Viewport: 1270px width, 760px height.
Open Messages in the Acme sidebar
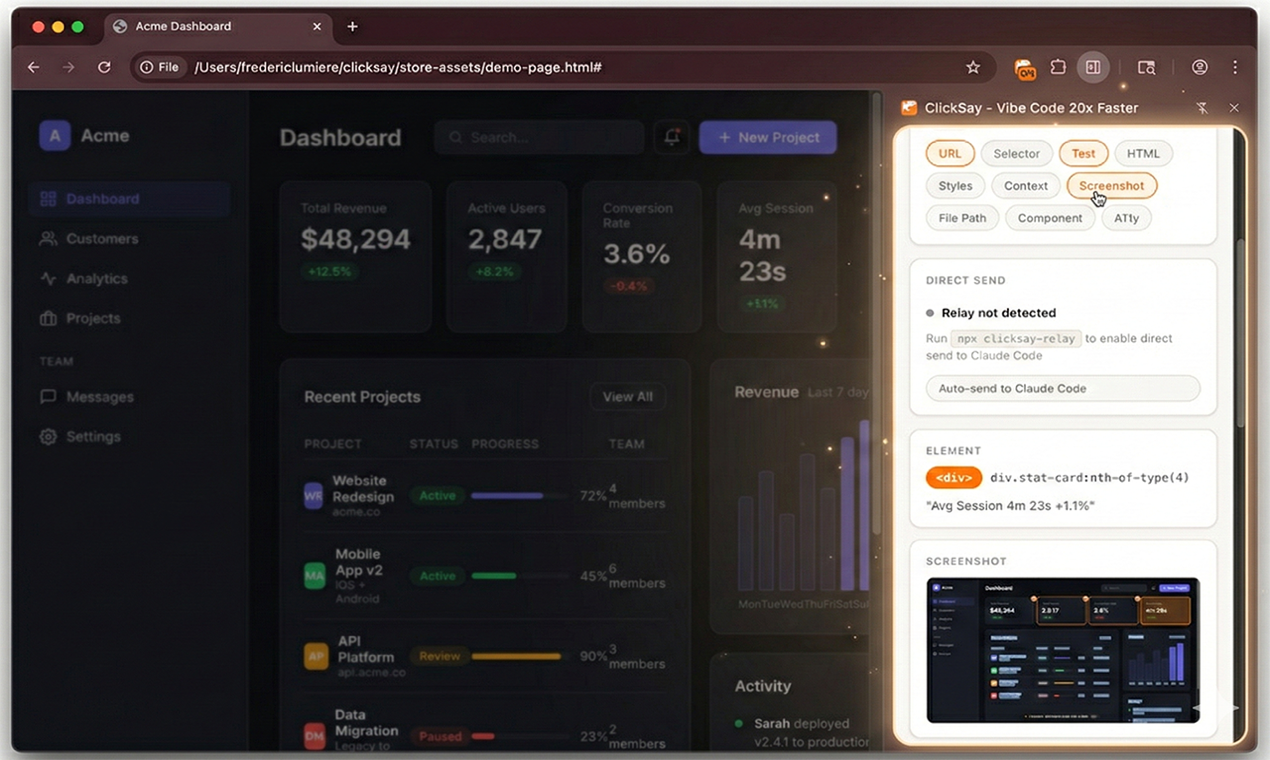[130, 397]
